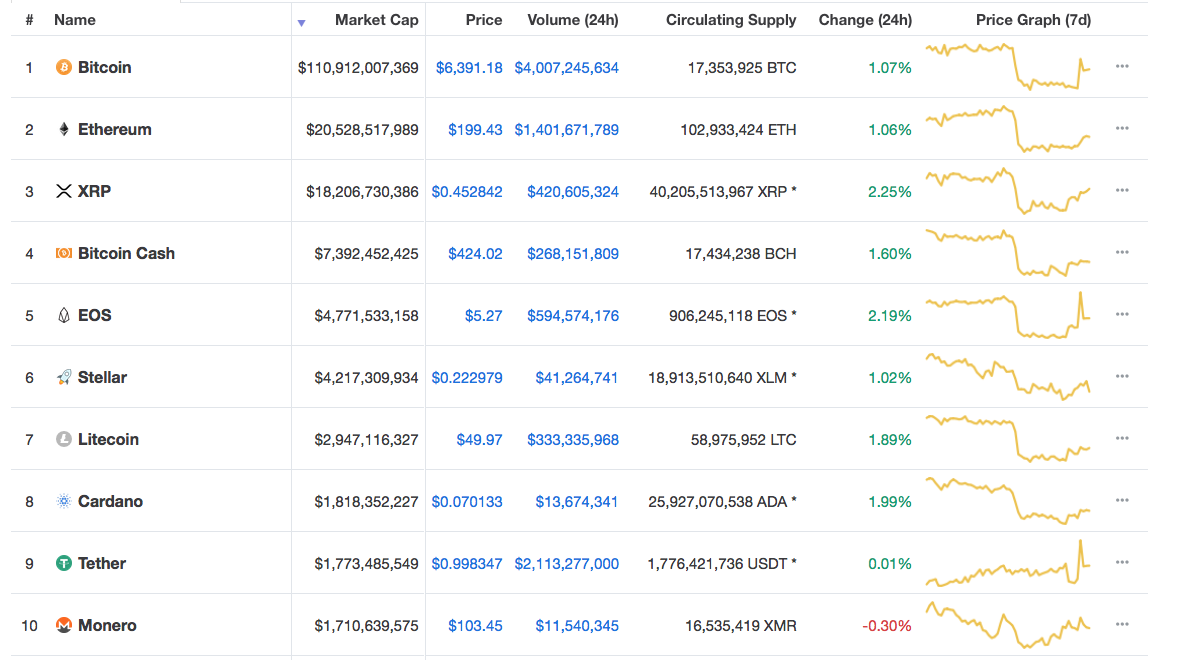Select the Stellar rocket icon
The image size is (1182, 660).
tap(62, 377)
